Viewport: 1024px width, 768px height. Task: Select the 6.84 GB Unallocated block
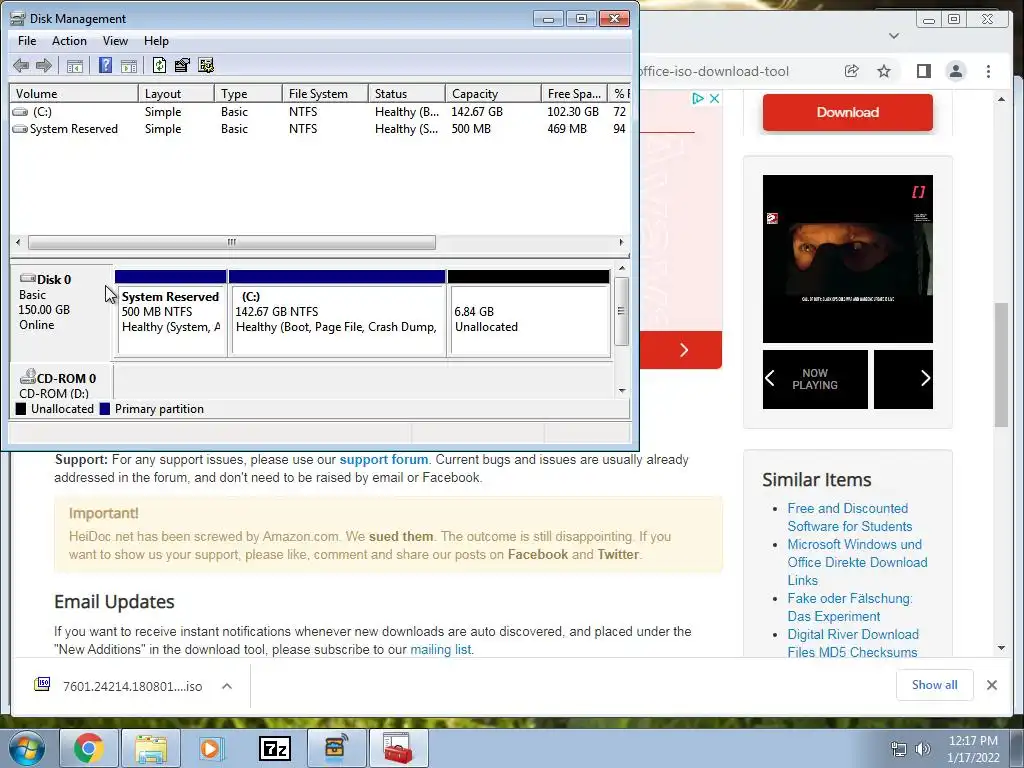(x=529, y=313)
